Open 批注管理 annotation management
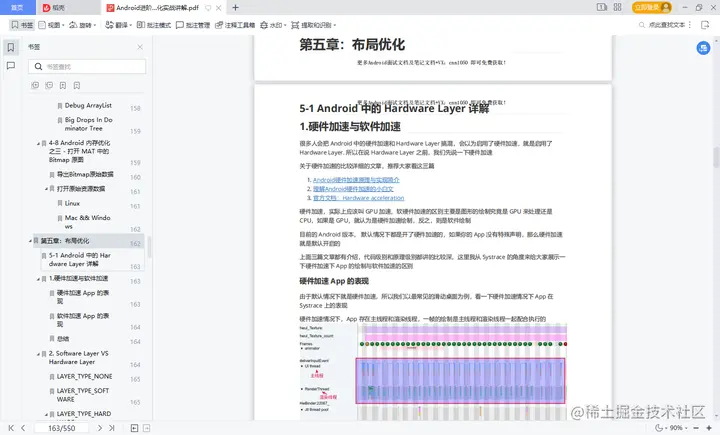This screenshot has width=720, height=435. (x=193, y=25)
